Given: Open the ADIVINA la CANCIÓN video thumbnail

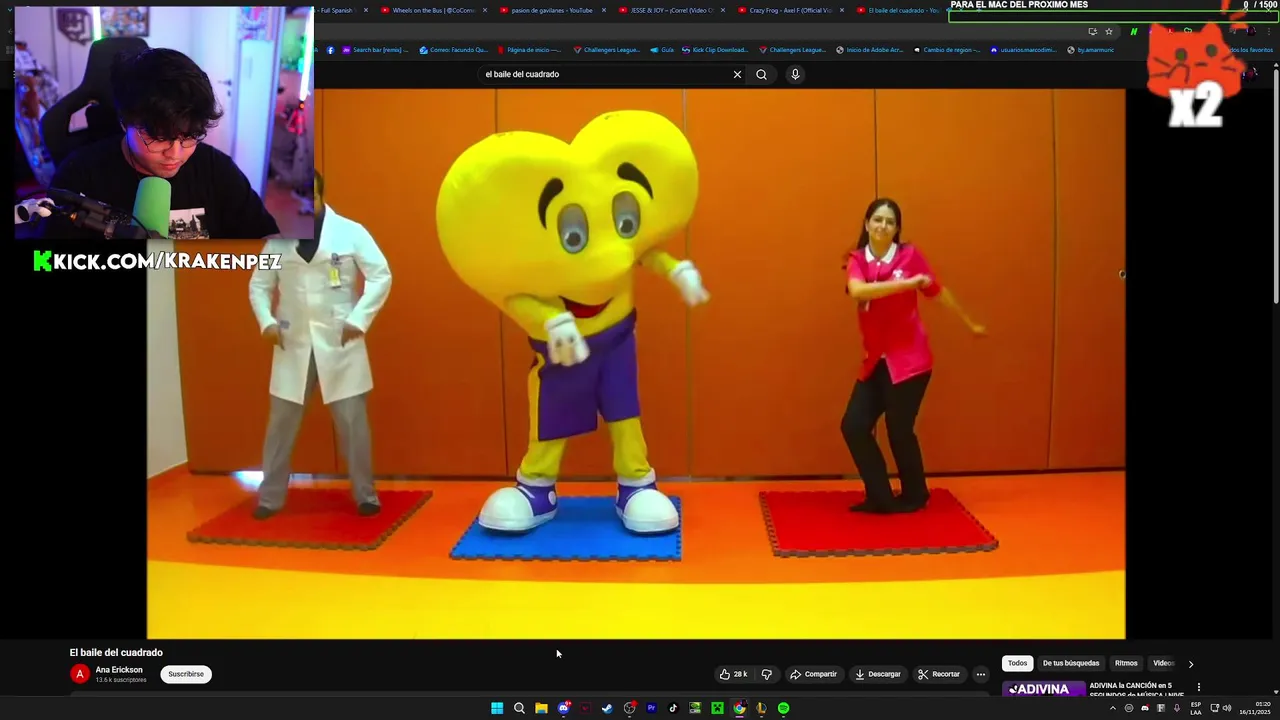Looking at the screenshot, I should pyautogui.click(x=1044, y=689).
